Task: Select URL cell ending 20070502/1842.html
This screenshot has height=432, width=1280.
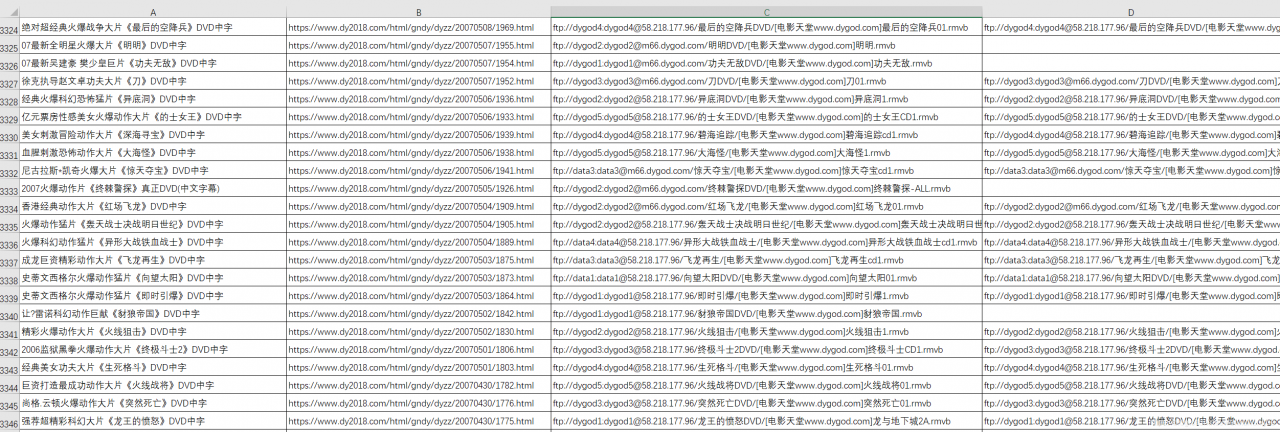Action: point(418,314)
